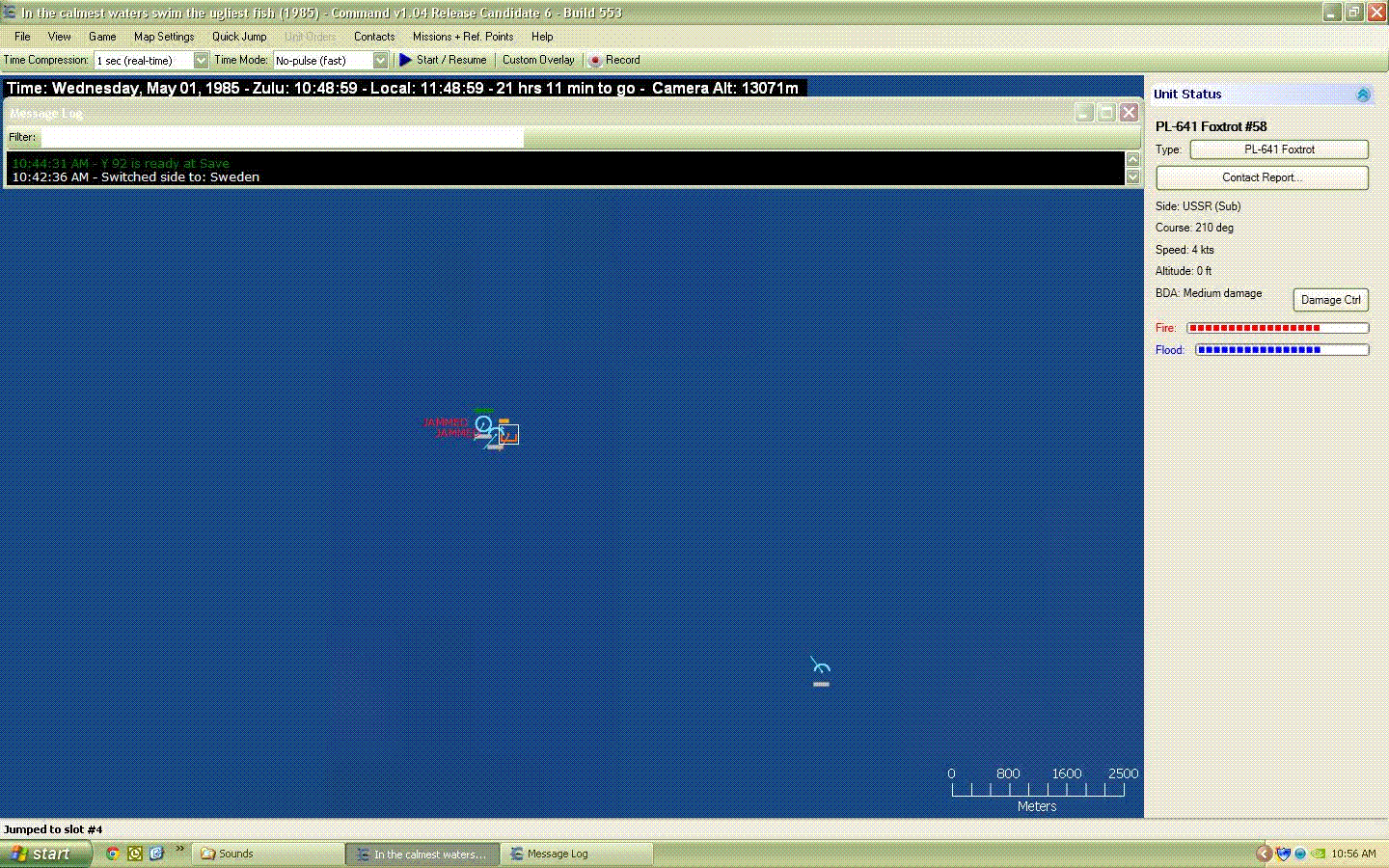Open the Game menu
Screen dimensions: 1389x868
(102, 37)
